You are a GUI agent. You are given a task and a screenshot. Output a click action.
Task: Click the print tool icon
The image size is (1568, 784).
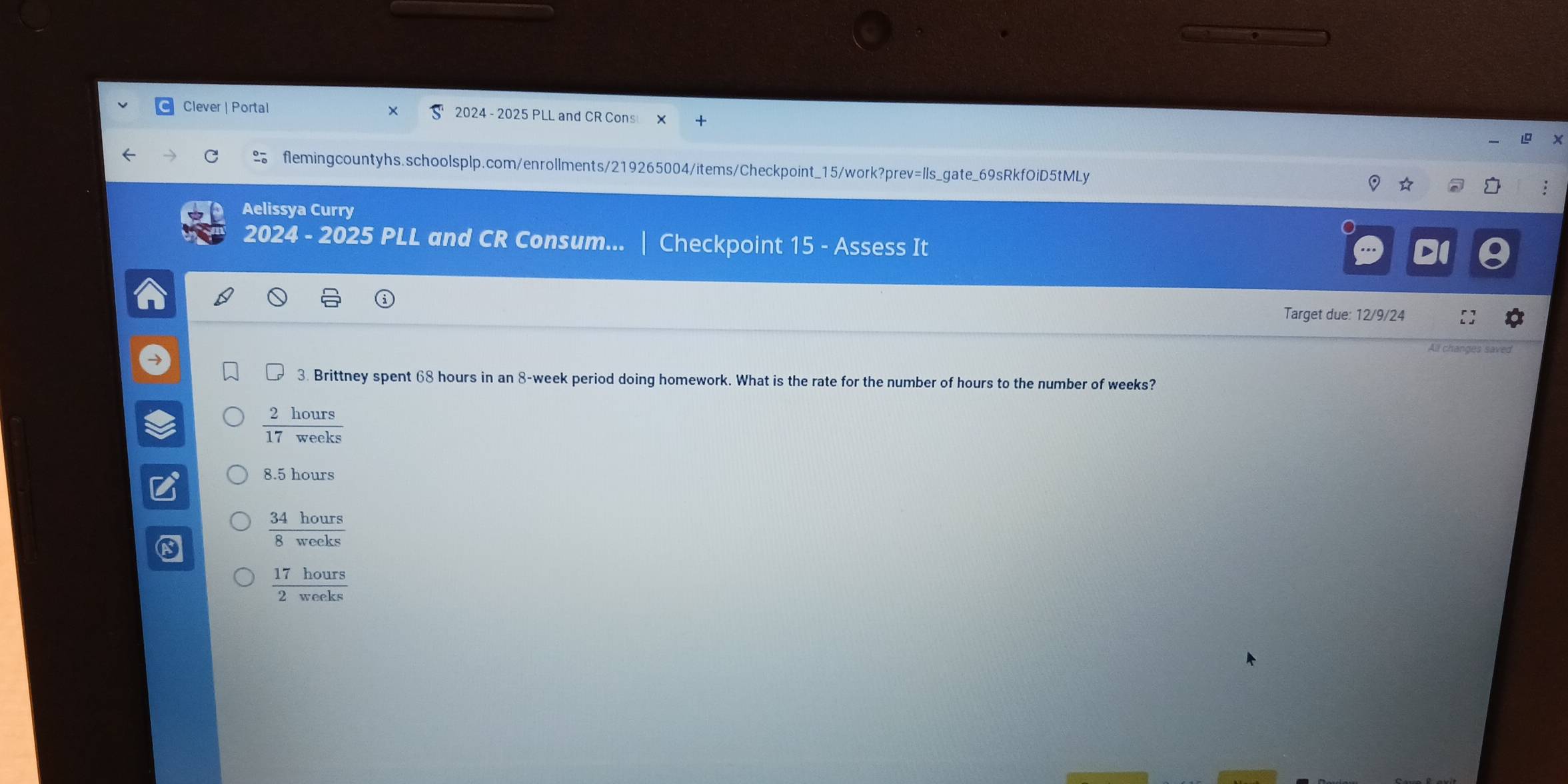(x=332, y=299)
